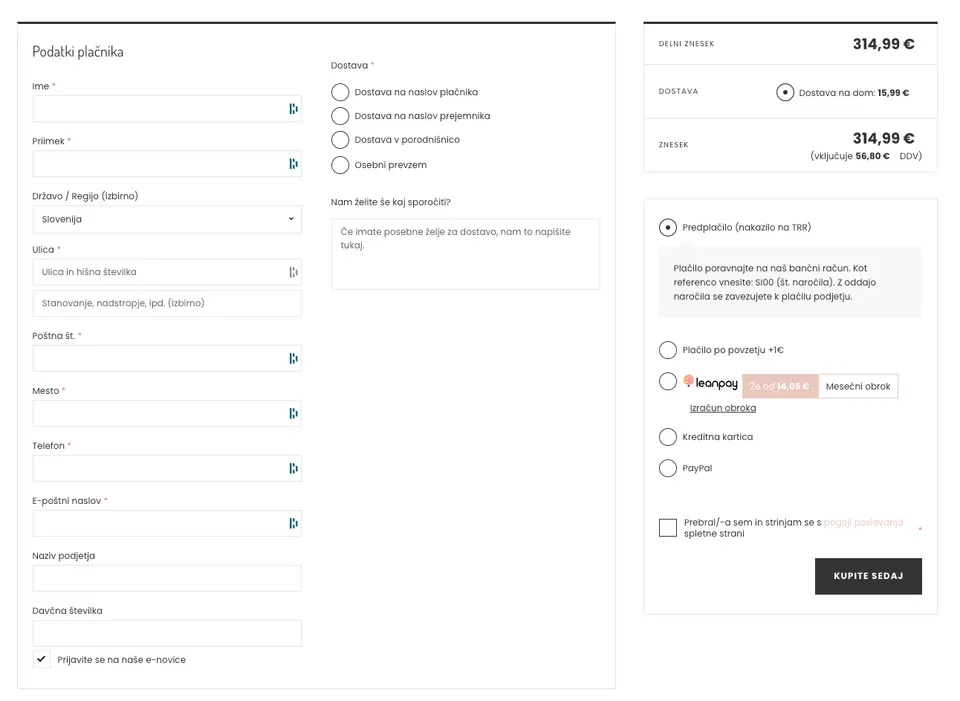Select Dostava na naslov prejemnika option
The image size is (960, 701).
coord(340,116)
